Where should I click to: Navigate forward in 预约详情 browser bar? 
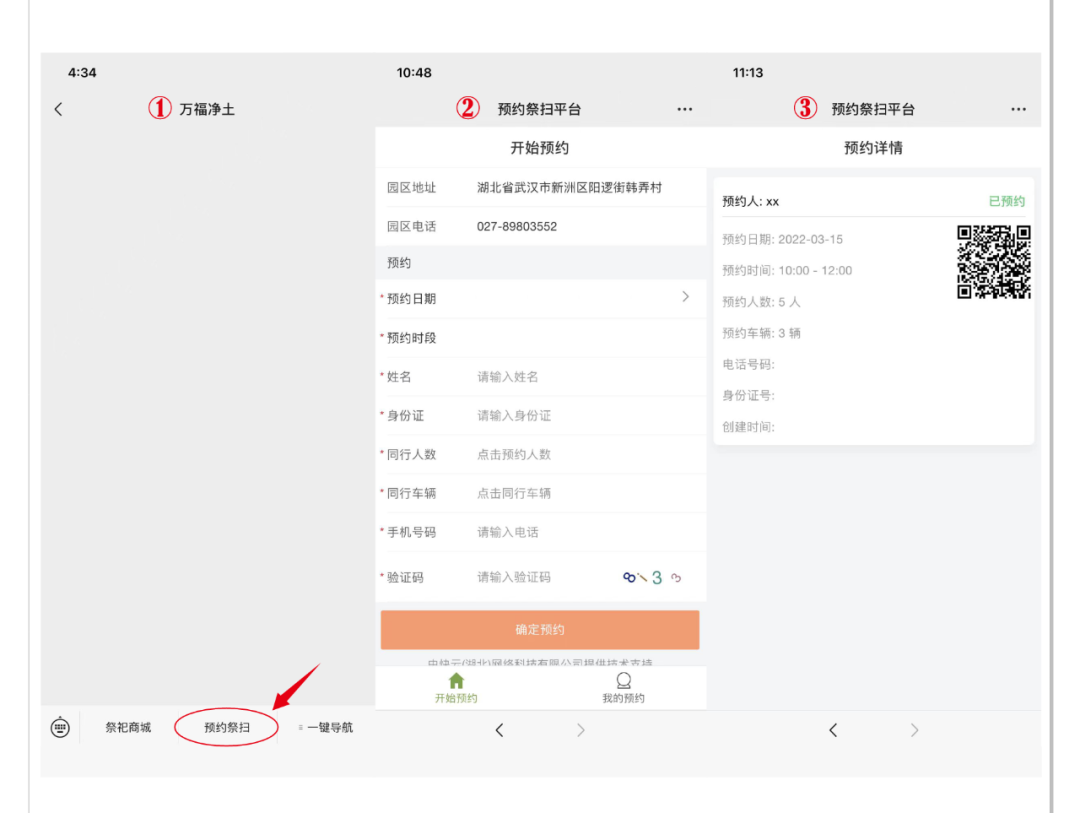tap(914, 730)
